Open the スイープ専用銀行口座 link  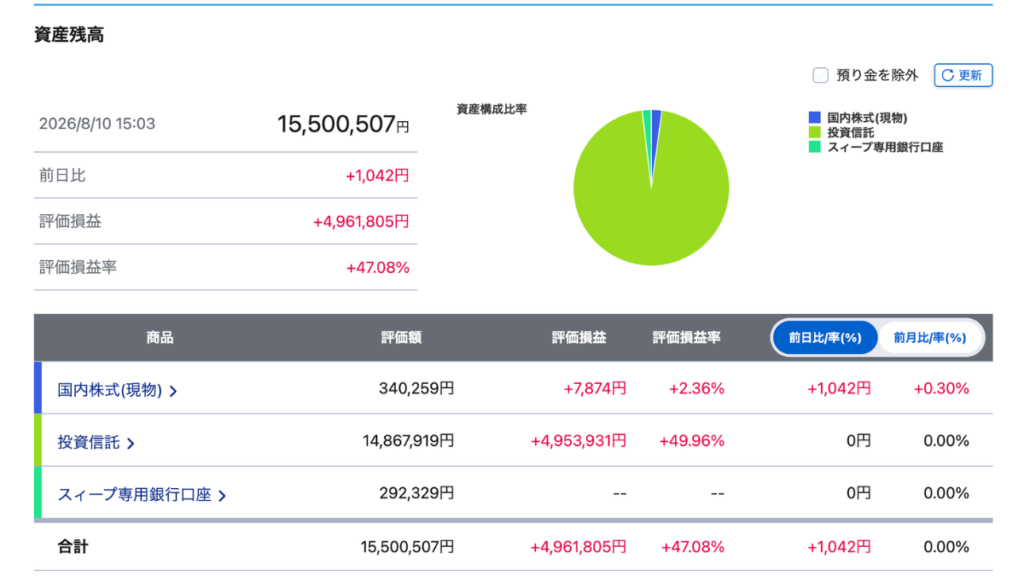coord(135,494)
